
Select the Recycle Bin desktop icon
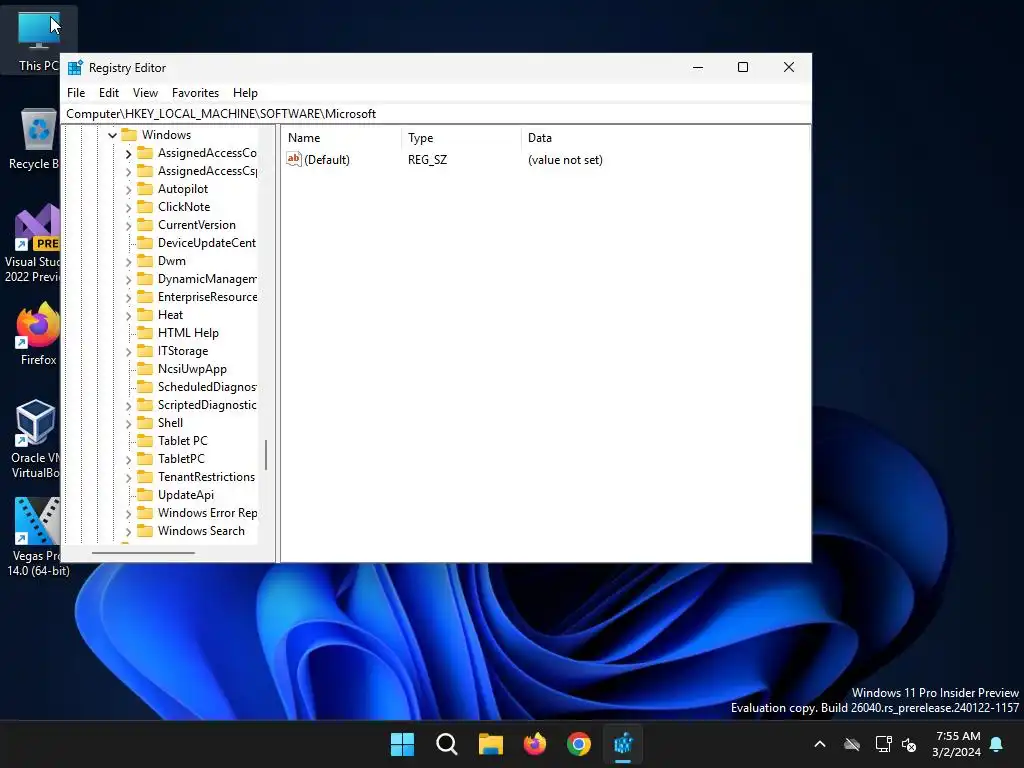pos(34,139)
